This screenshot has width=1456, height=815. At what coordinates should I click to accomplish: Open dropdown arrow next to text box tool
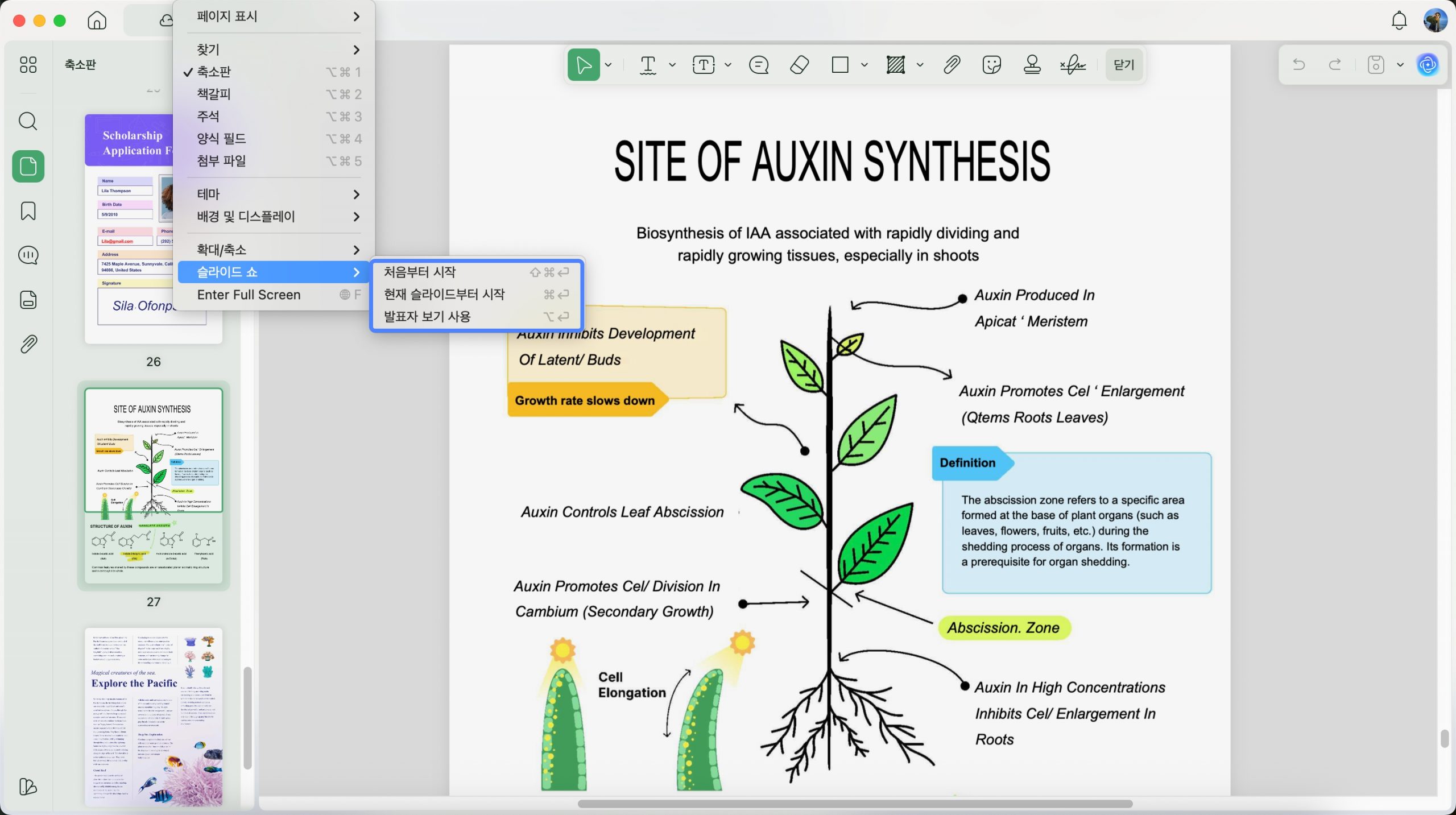point(728,65)
